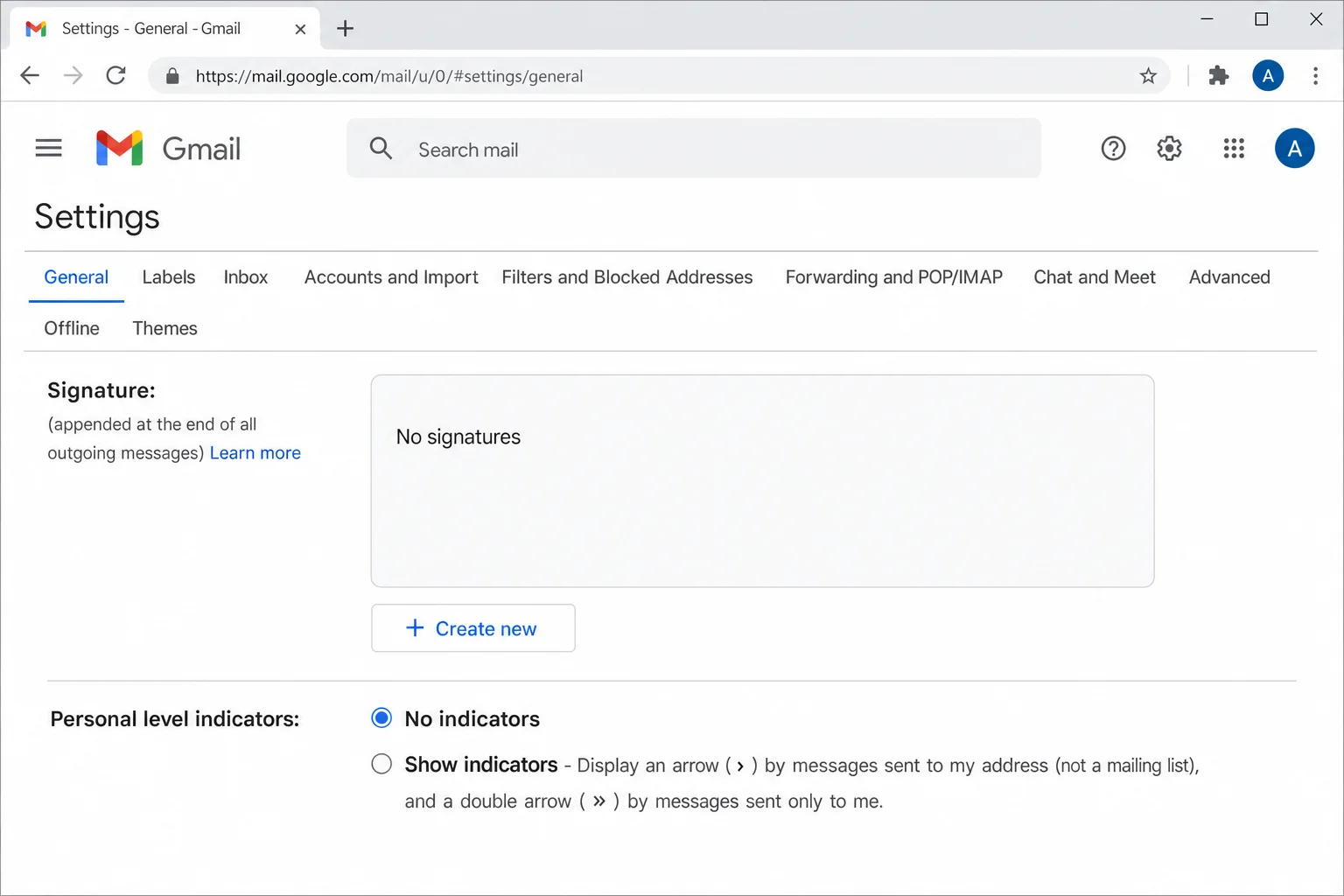Screen dimensions: 1344x896
Task: Open the Chrome three-dot menu
Action: 1315,76
